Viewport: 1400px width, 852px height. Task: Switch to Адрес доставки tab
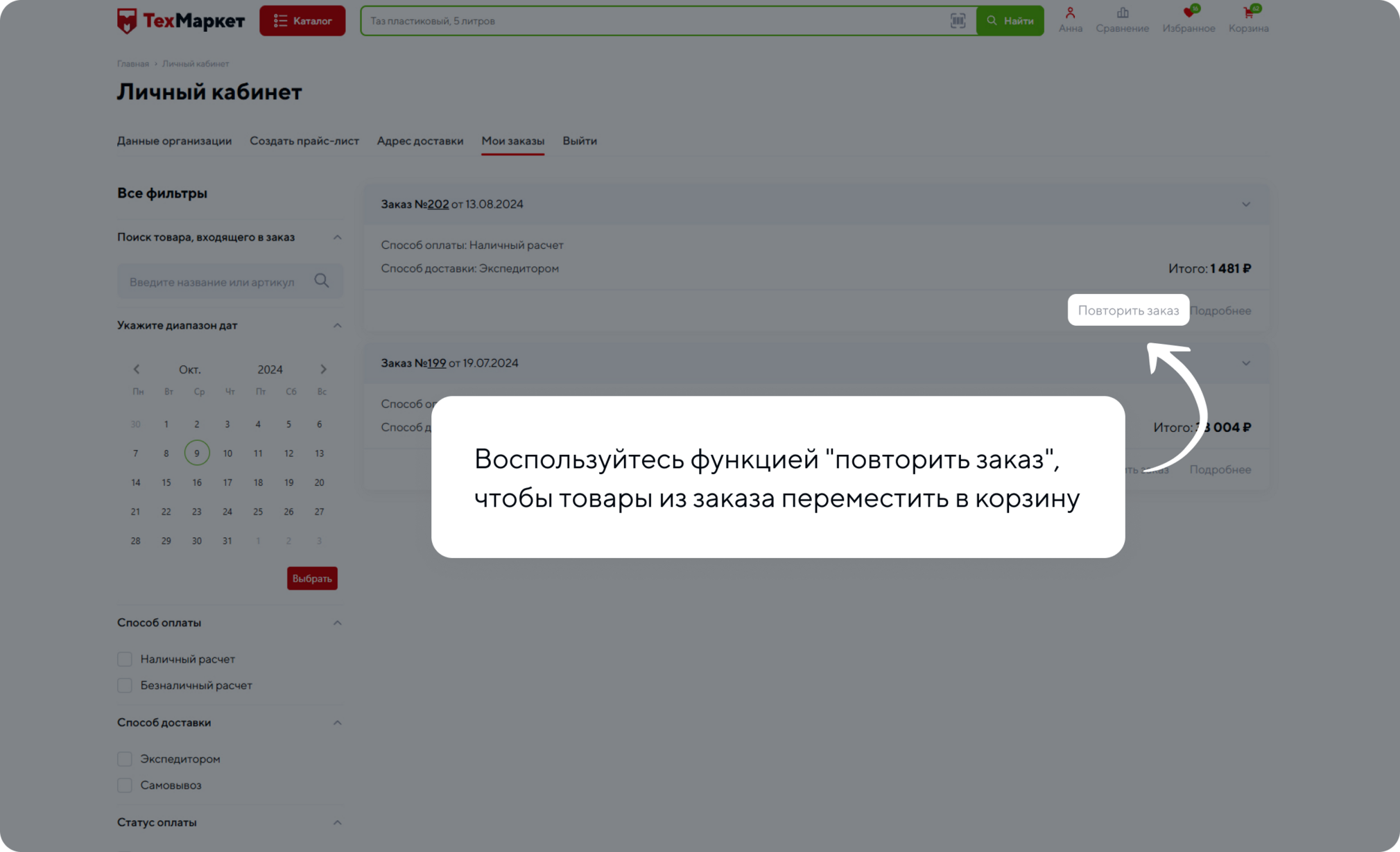420,141
